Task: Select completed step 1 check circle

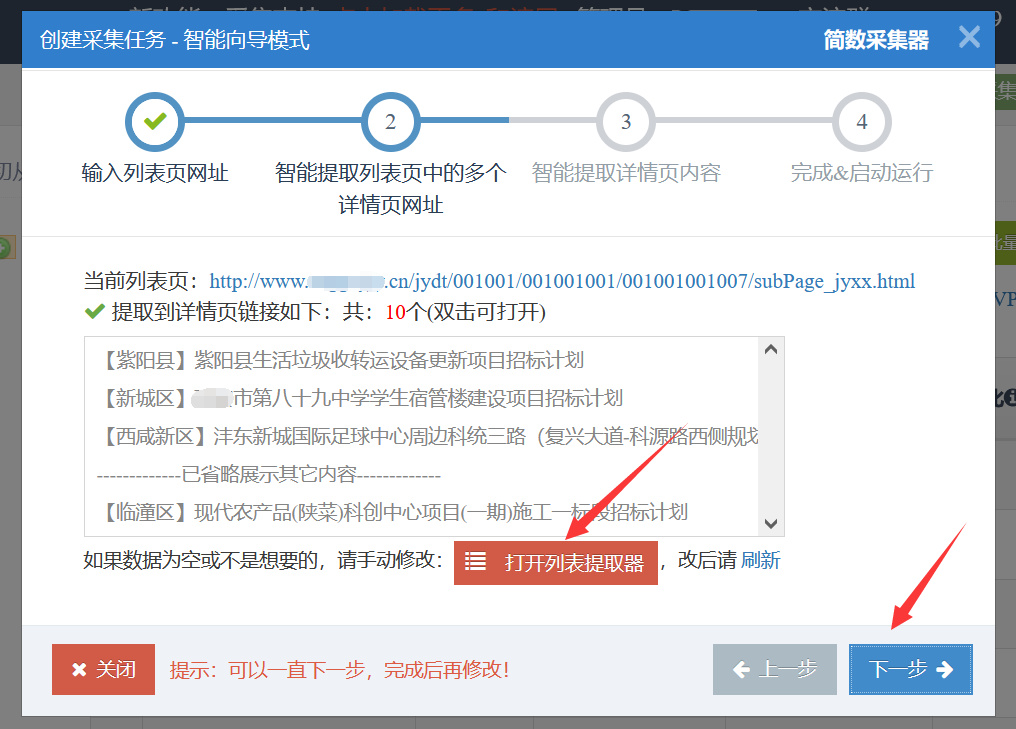Action: click(155, 122)
